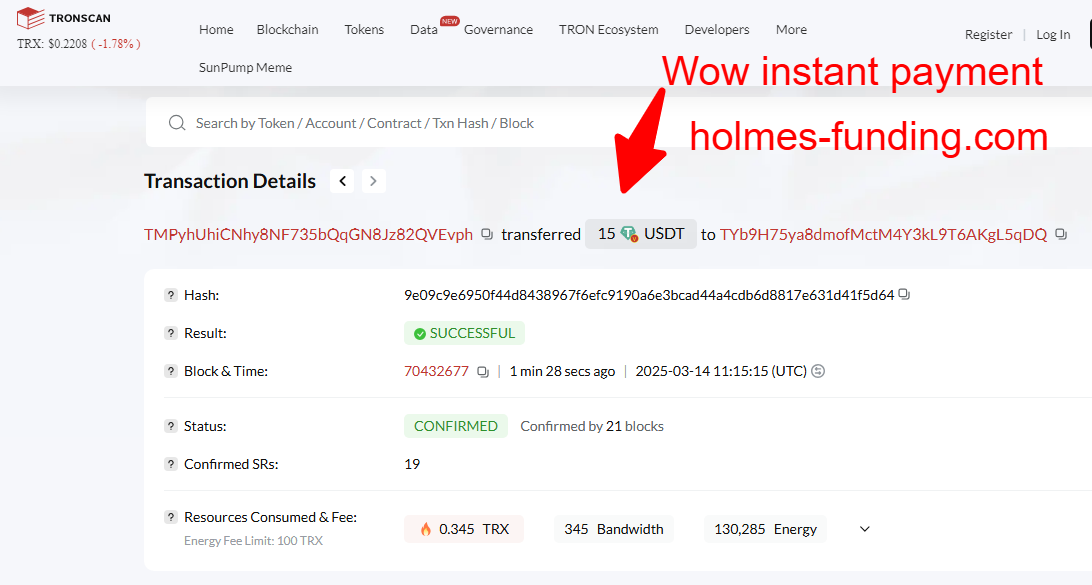This screenshot has height=585, width=1092.
Task: Click the 345 Bandwidth value
Action: coord(614,529)
